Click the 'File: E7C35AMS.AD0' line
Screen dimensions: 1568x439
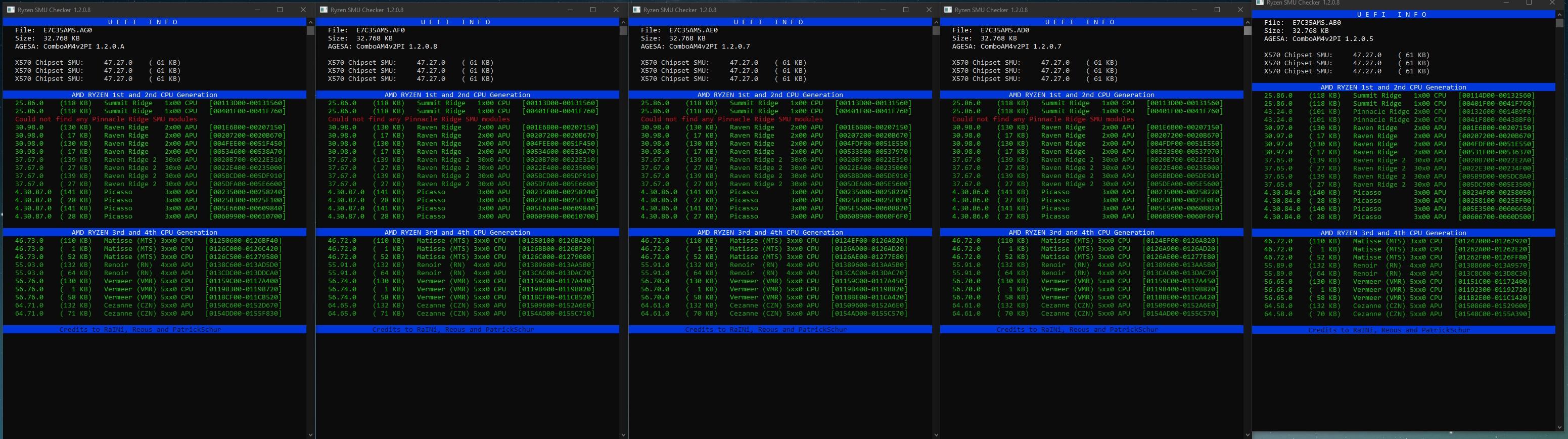click(991, 30)
